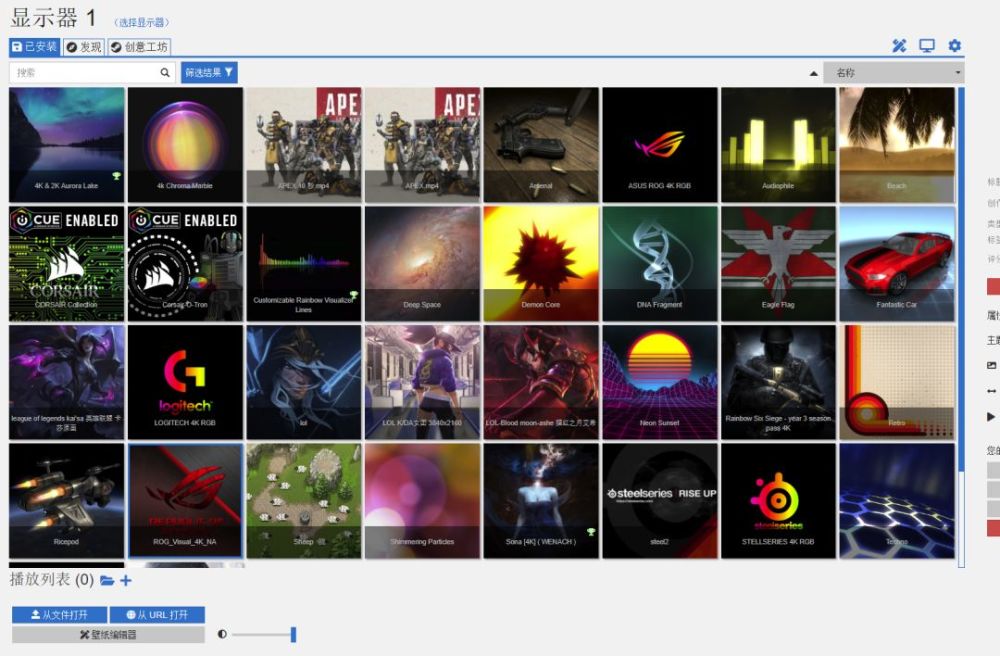Click the trophy icon on Sona [4K] wallpaper
The image size is (1000, 656).
tap(591, 532)
